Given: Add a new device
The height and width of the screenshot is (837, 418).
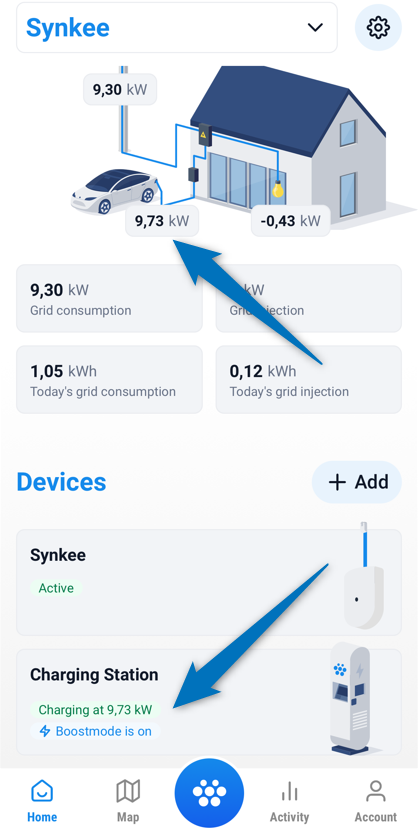Looking at the screenshot, I should [357, 482].
